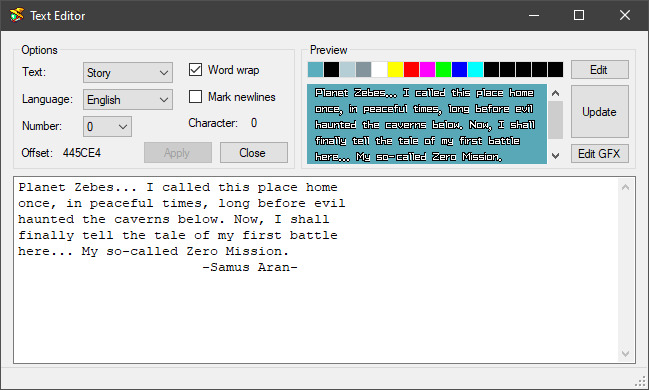Viewport: 649px width, 390px height.
Task: Click the text area scroll down arrow
Action: [x=625, y=354]
